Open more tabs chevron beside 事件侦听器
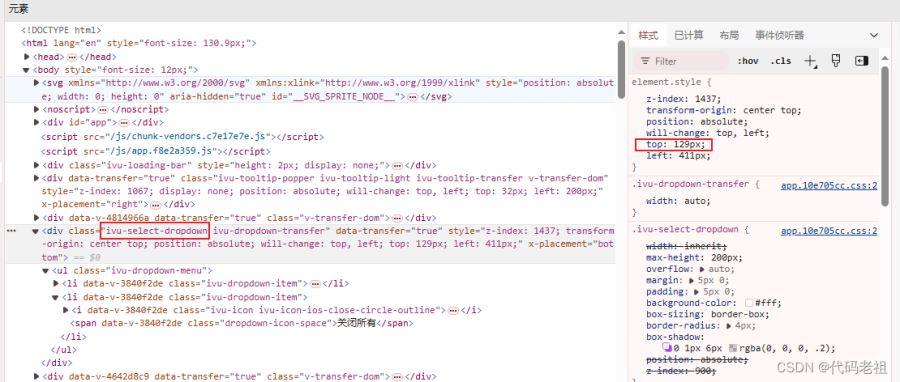Viewport: 900px width, 382px height. 874,36
